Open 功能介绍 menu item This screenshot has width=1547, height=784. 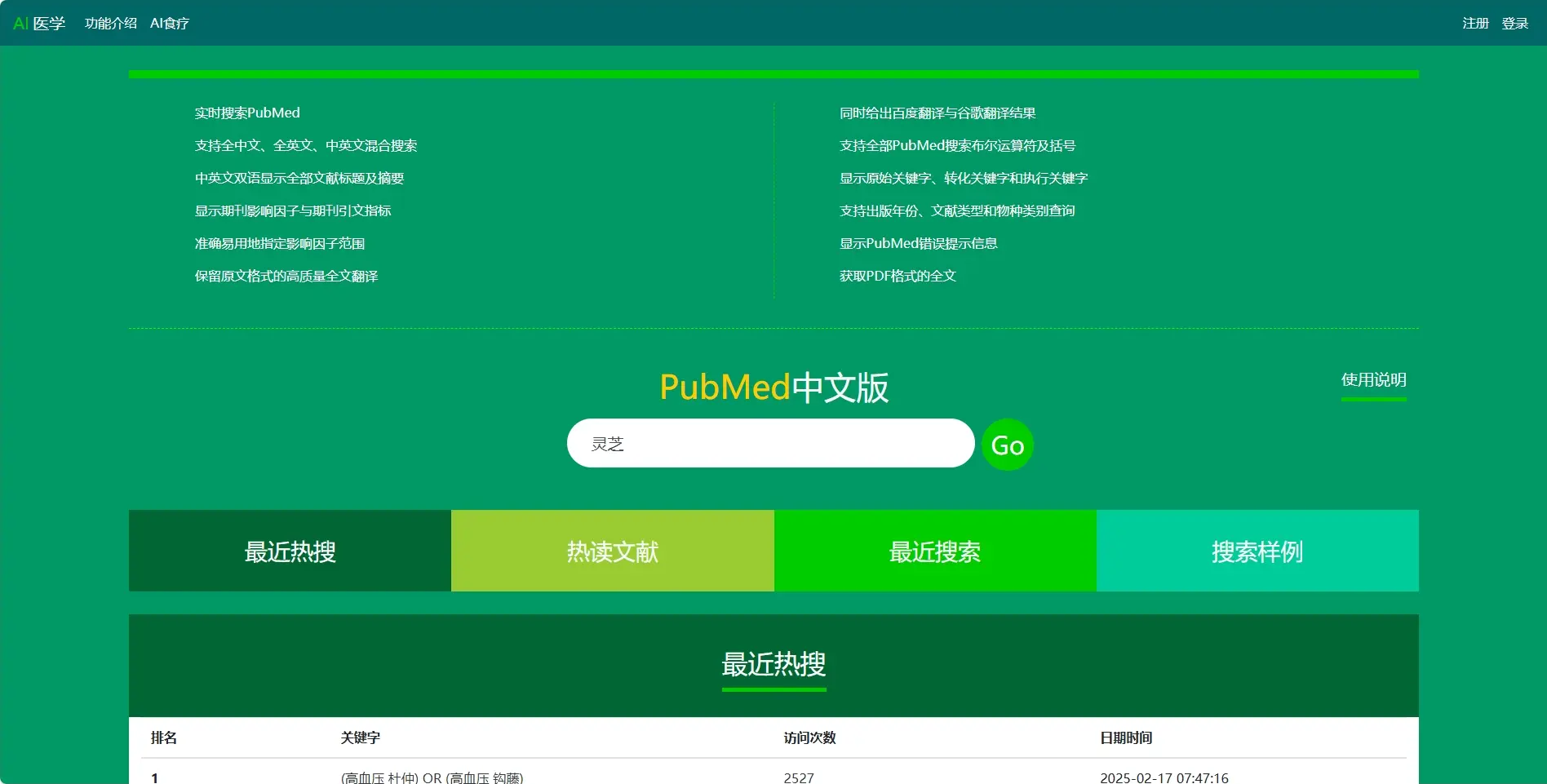coord(110,23)
